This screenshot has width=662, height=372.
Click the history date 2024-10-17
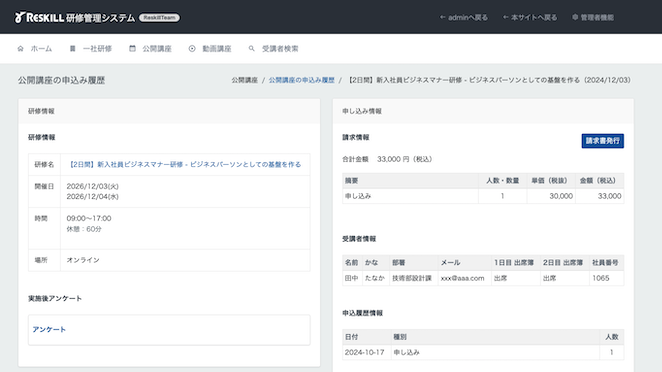tap(364, 352)
